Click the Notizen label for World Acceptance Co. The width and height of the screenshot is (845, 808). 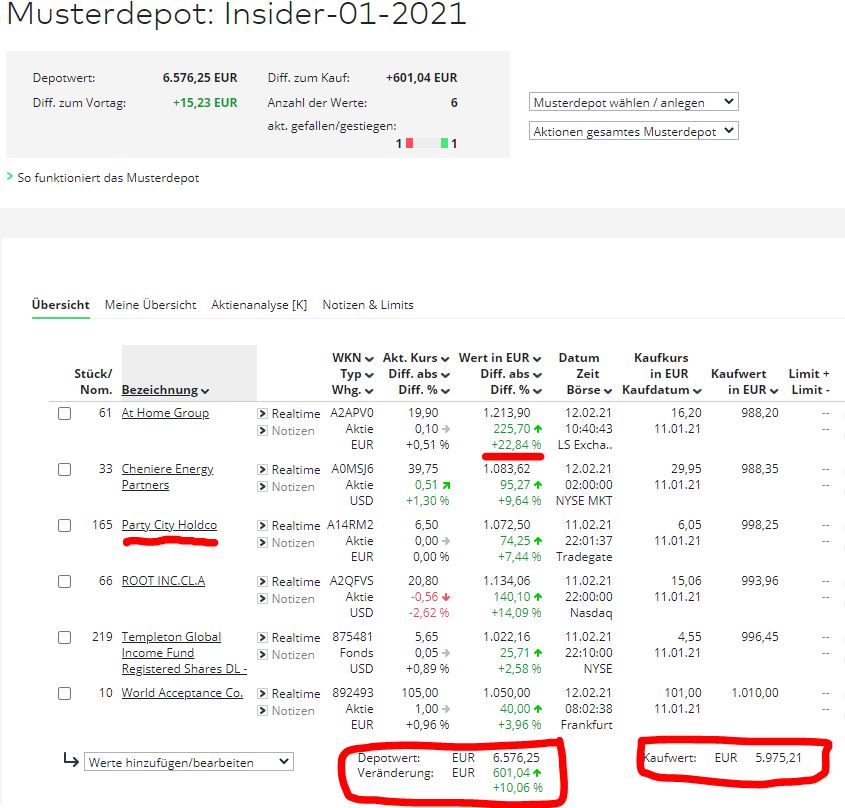pos(293,711)
